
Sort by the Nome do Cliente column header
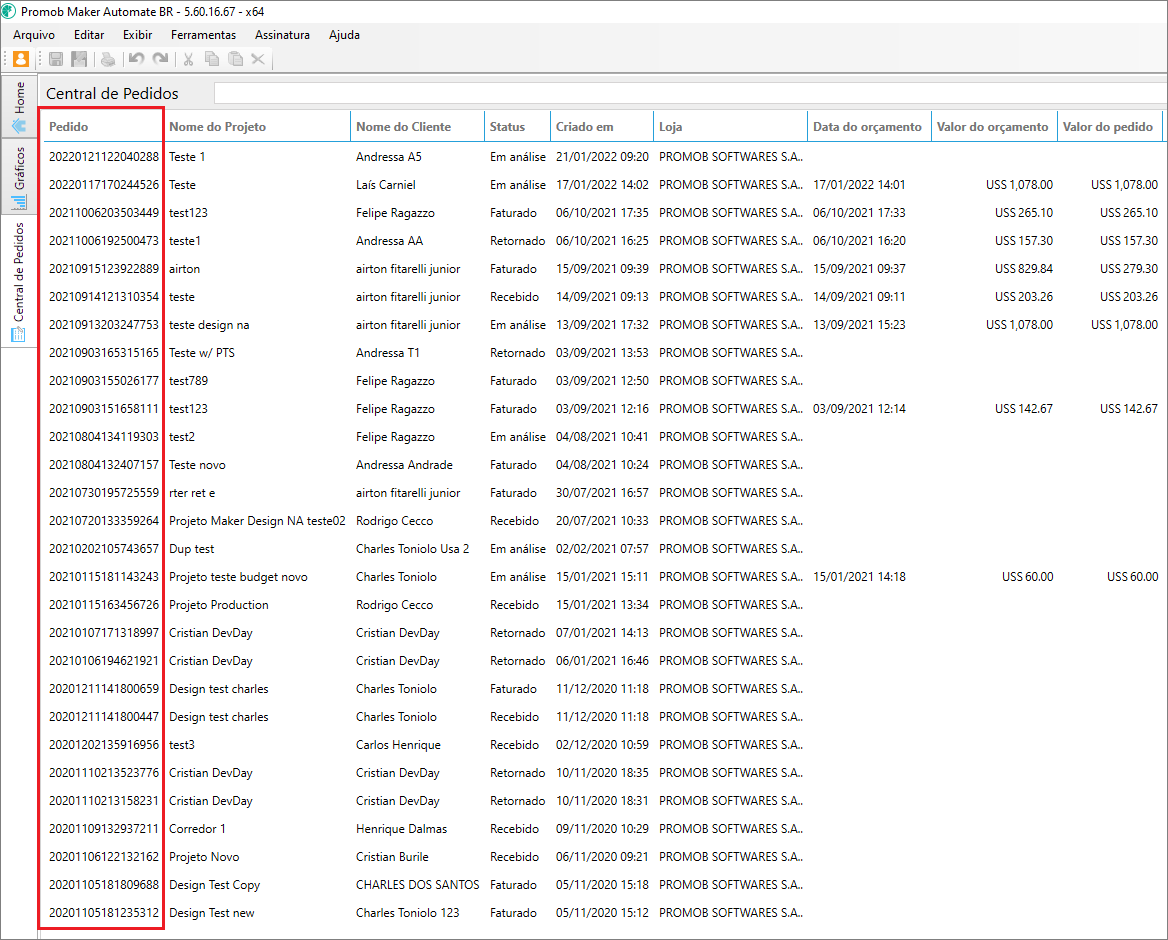(417, 127)
